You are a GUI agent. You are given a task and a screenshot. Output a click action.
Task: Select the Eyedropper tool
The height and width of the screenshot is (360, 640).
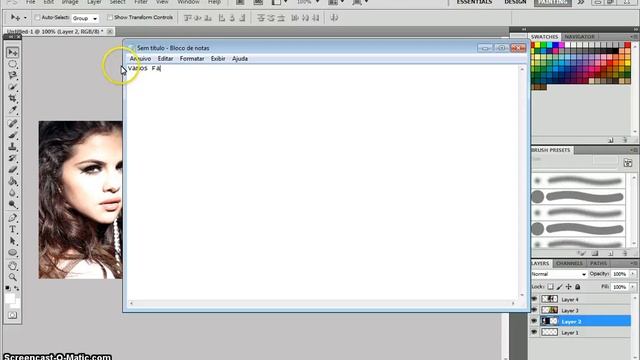pos(13,110)
